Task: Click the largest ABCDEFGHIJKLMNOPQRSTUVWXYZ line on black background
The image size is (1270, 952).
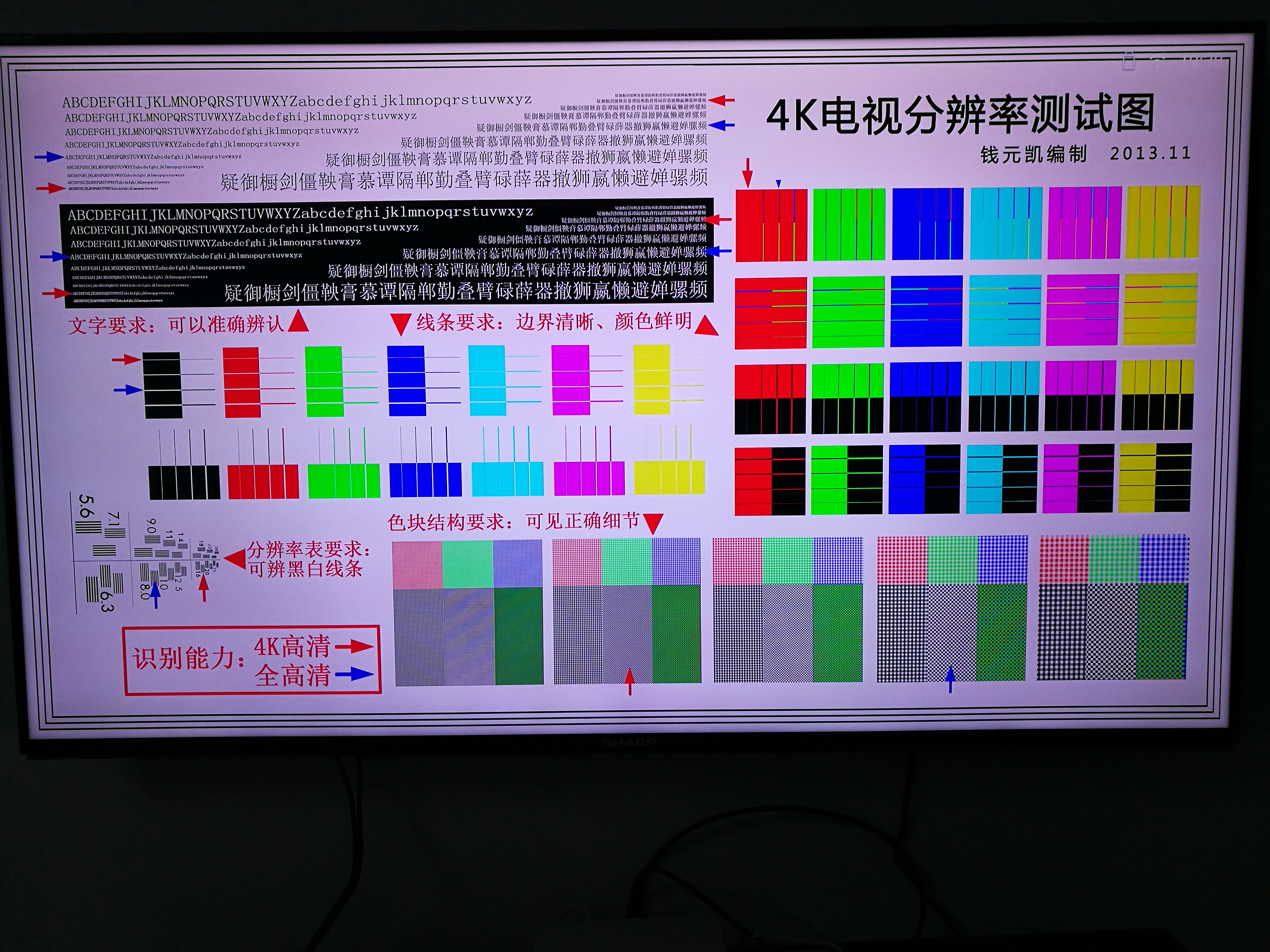Action: [x=300, y=213]
